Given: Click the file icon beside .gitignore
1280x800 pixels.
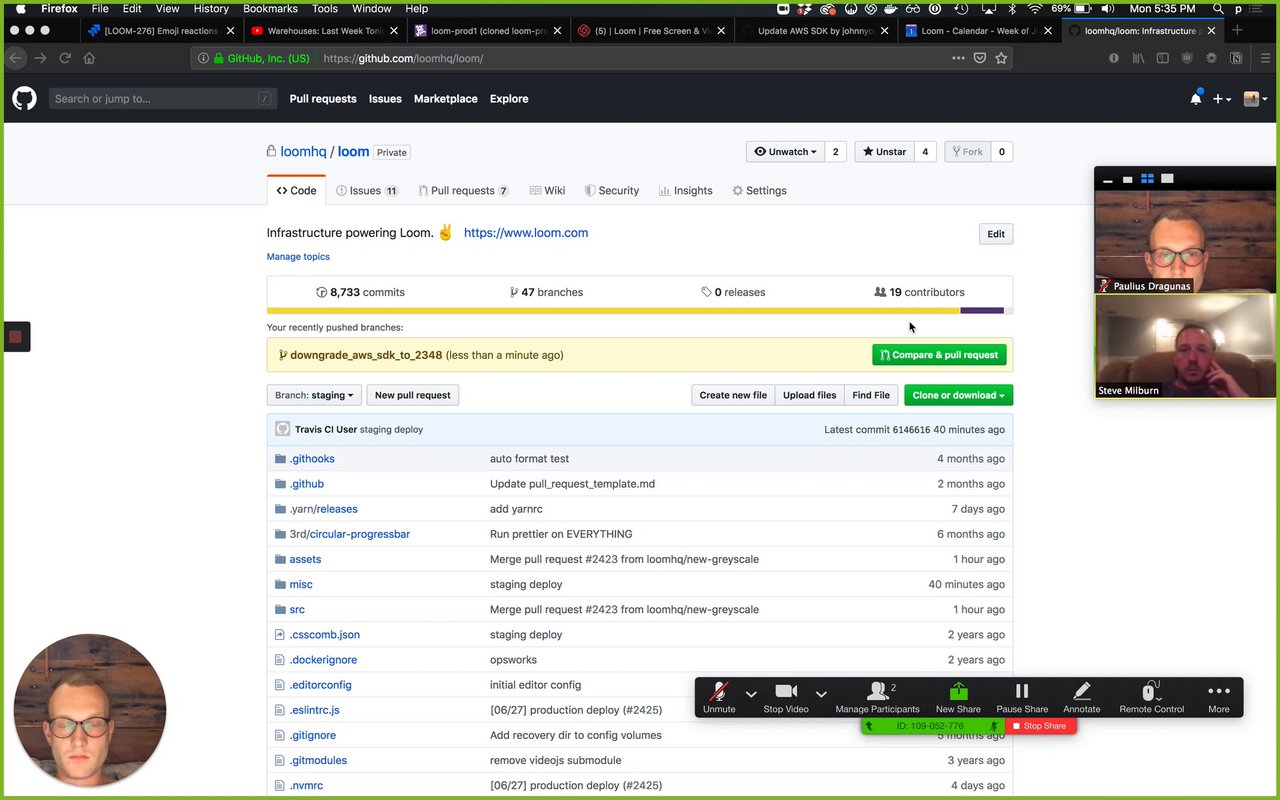Looking at the screenshot, I should (280, 735).
